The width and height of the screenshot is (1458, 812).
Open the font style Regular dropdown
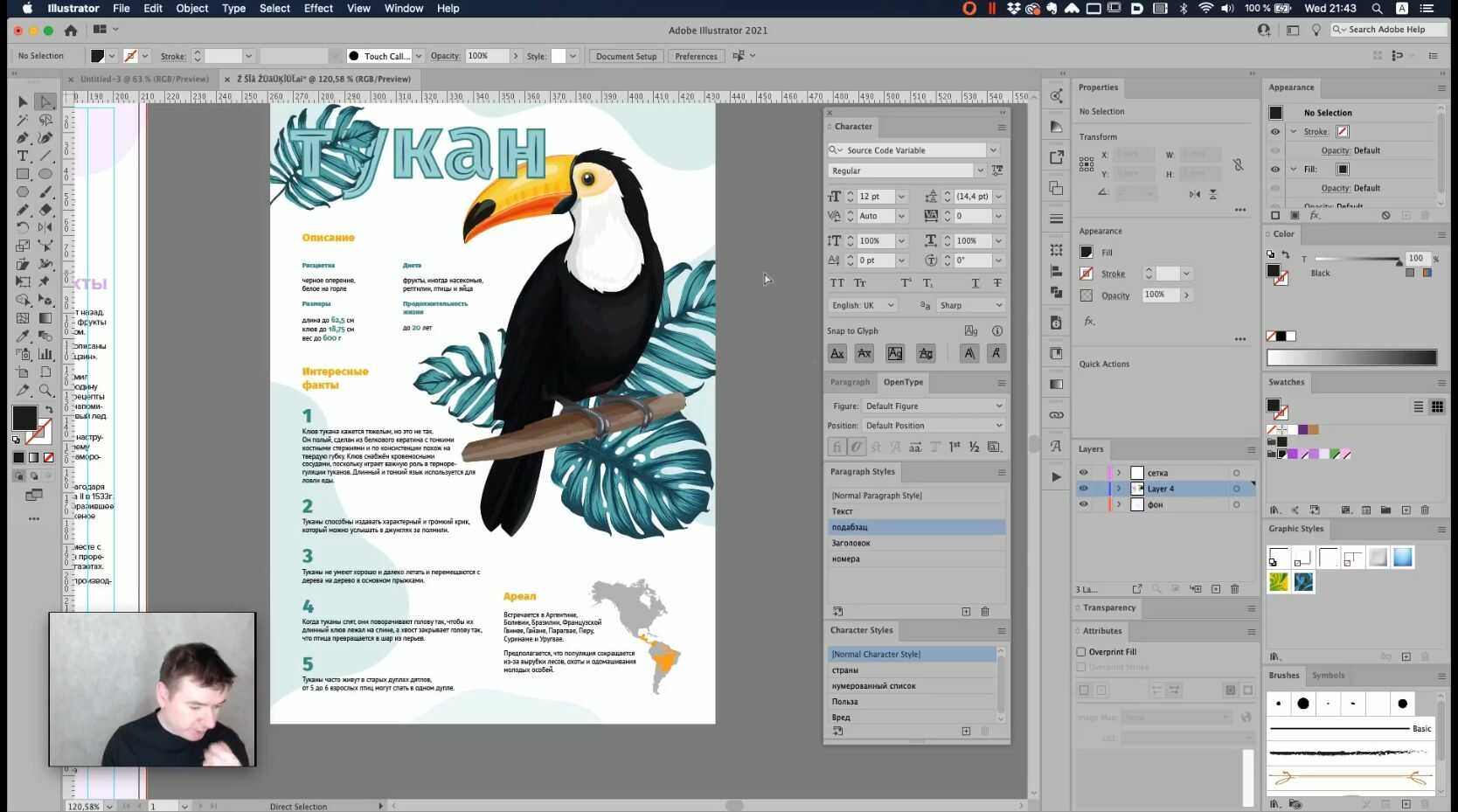980,170
